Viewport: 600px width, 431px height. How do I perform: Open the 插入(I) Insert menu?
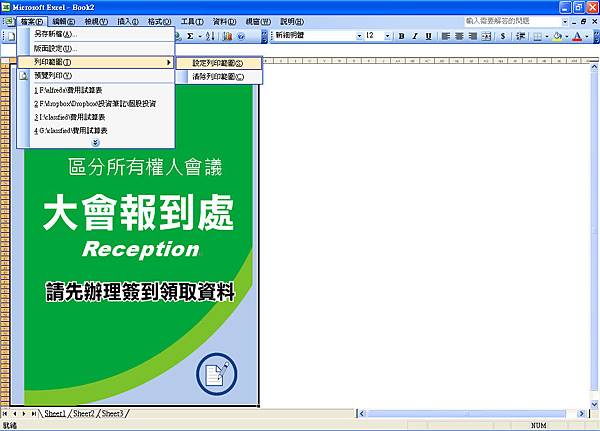127,22
